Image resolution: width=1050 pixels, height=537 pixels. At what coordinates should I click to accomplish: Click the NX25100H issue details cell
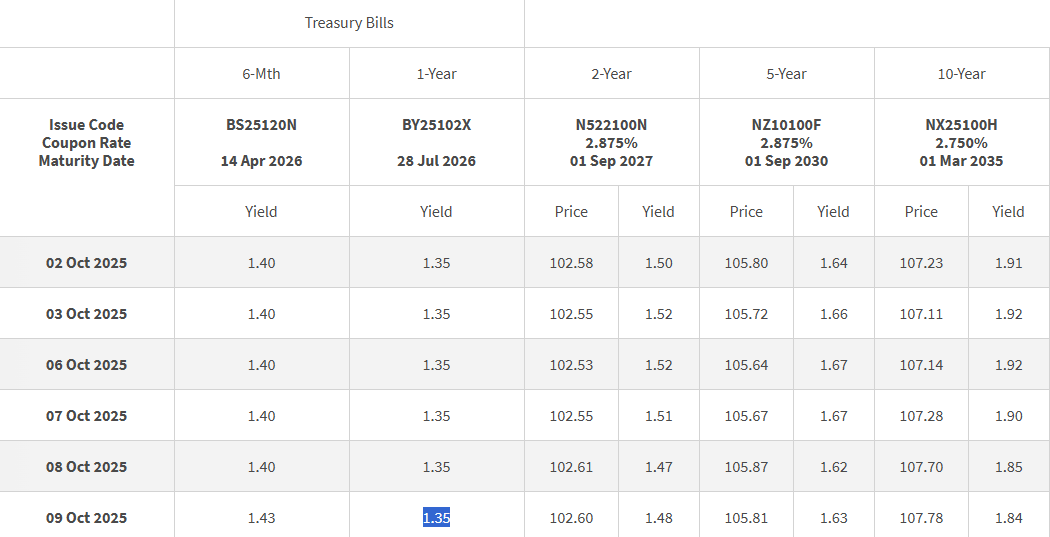961,143
